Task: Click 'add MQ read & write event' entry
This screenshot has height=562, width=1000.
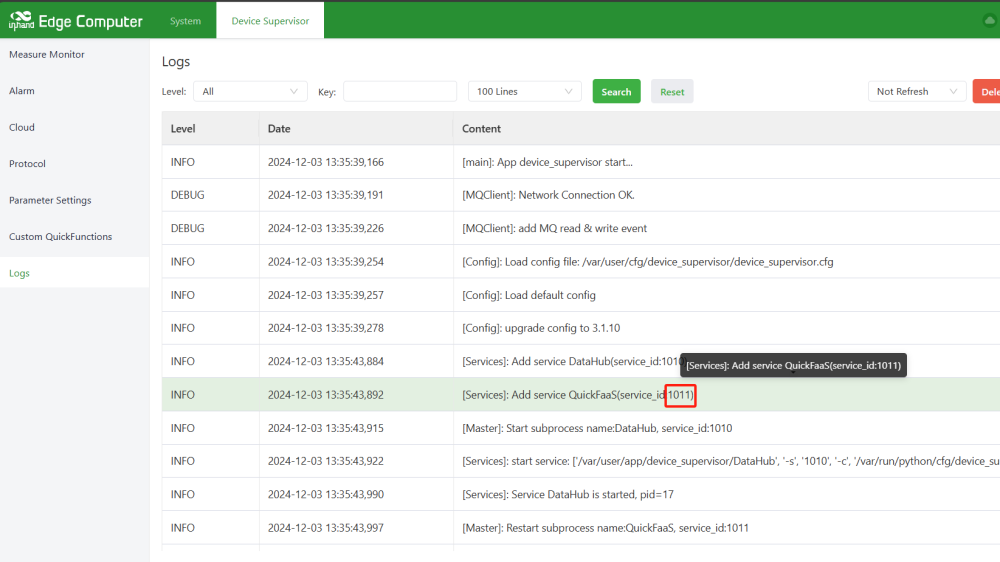Action: [554, 228]
